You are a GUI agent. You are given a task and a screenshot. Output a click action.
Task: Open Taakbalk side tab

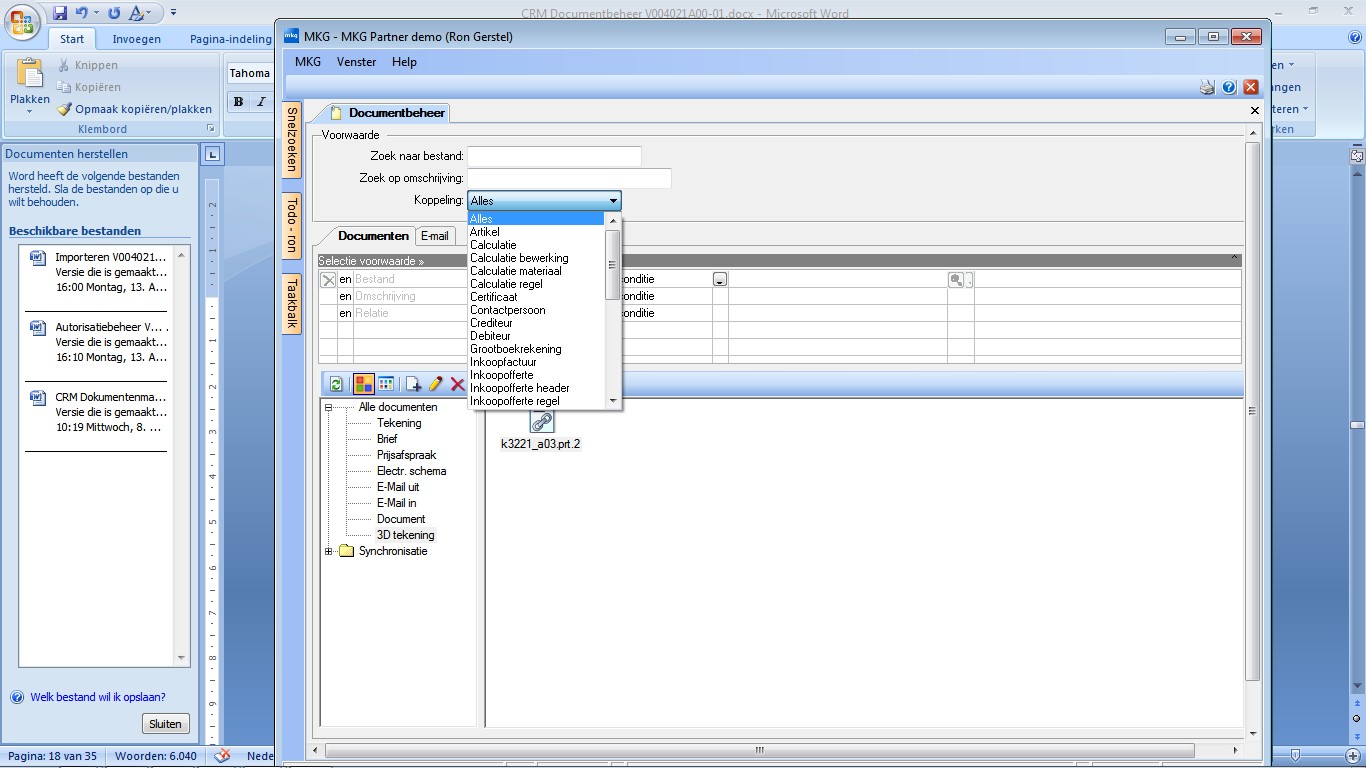292,303
